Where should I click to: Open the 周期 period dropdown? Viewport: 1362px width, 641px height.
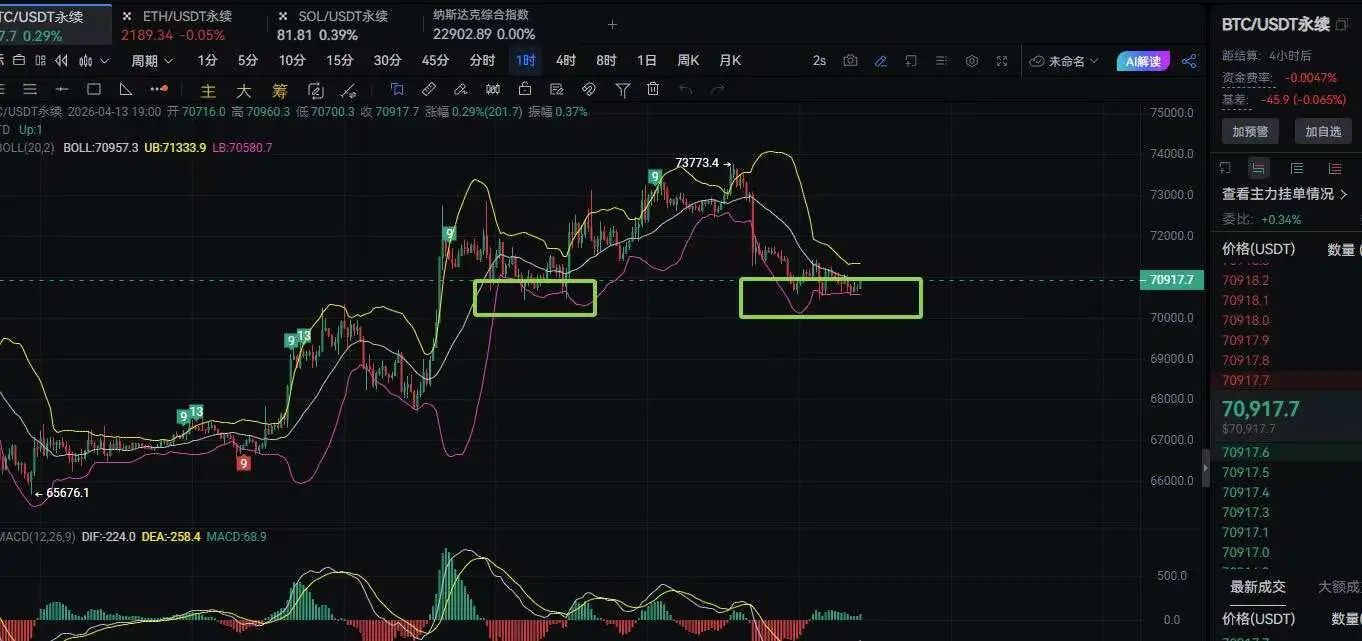(x=152, y=61)
